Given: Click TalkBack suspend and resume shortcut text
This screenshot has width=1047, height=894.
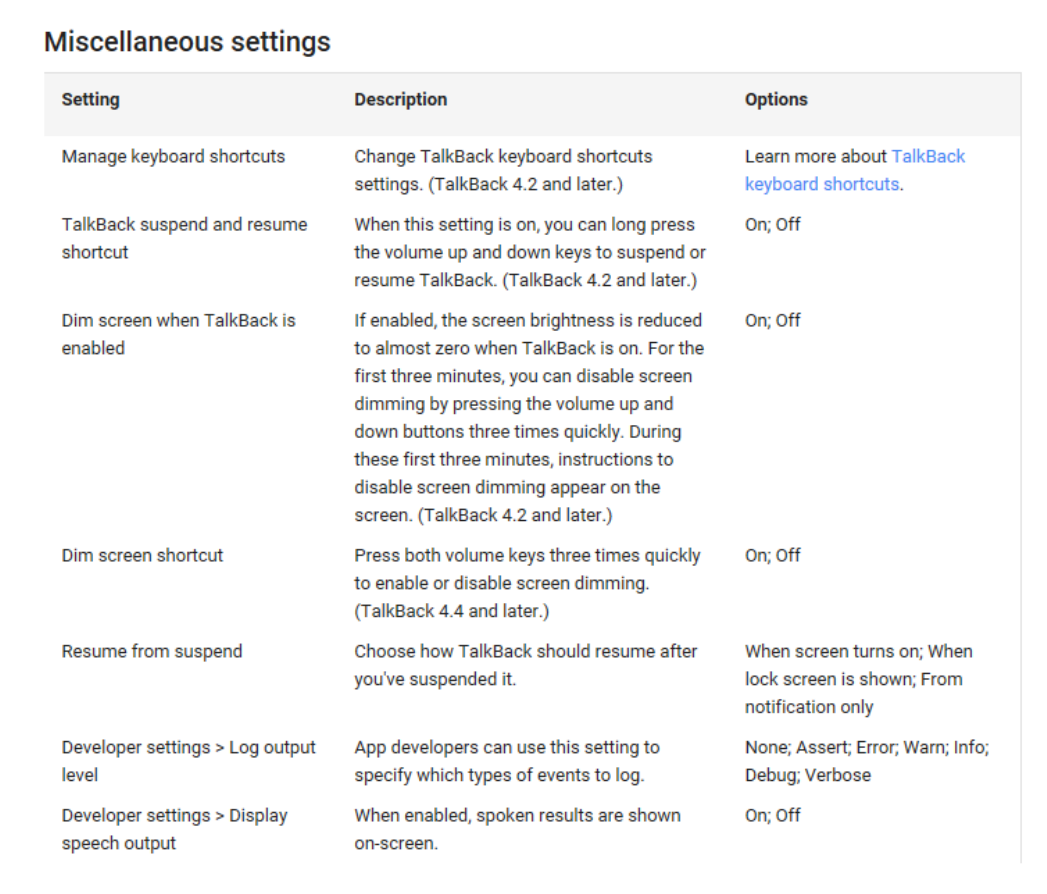Looking at the screenshot, I should (184, 238).
